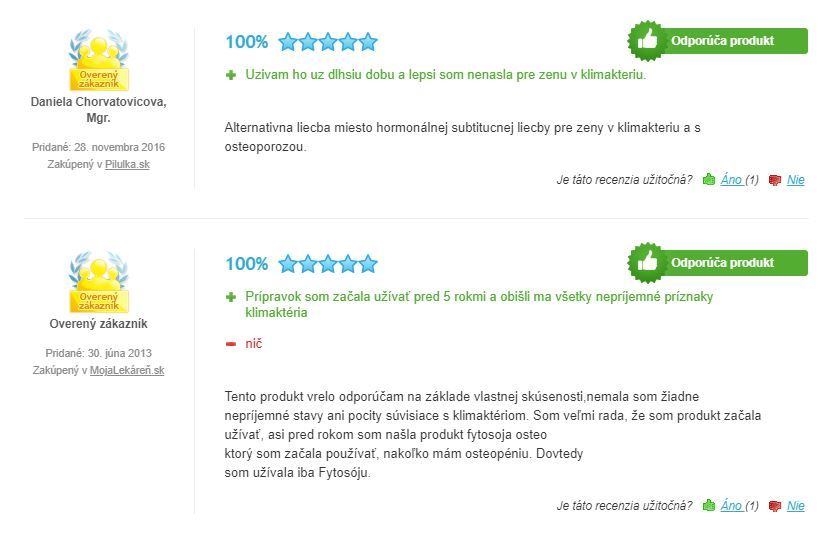827x538 pixels.
Task: Click the green plus icon in first review
Action: click(x=231, y=75)
